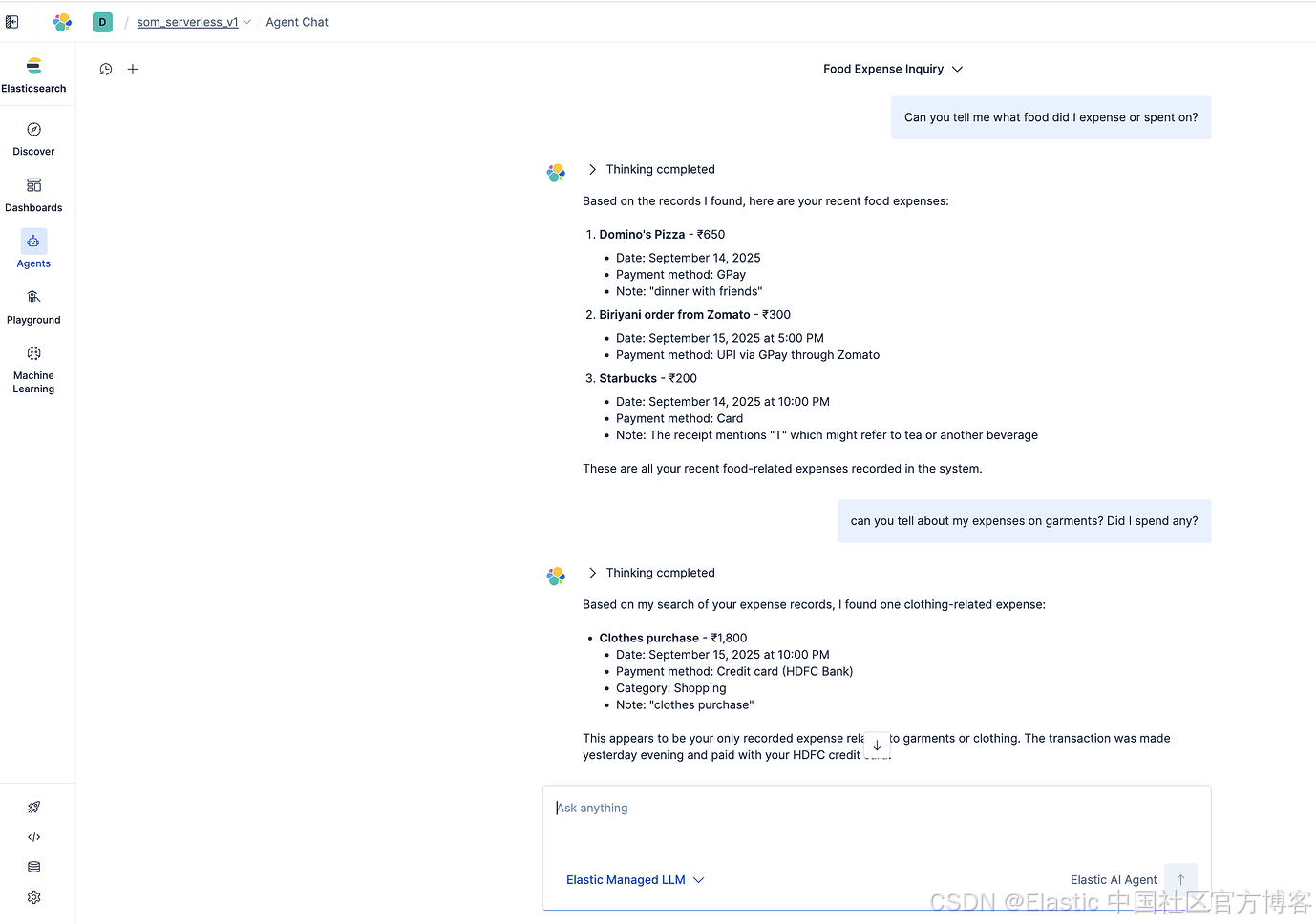The image size is (1316, 924).
Task: Click the first reply's agent avatar
Action: pos(556,173)
